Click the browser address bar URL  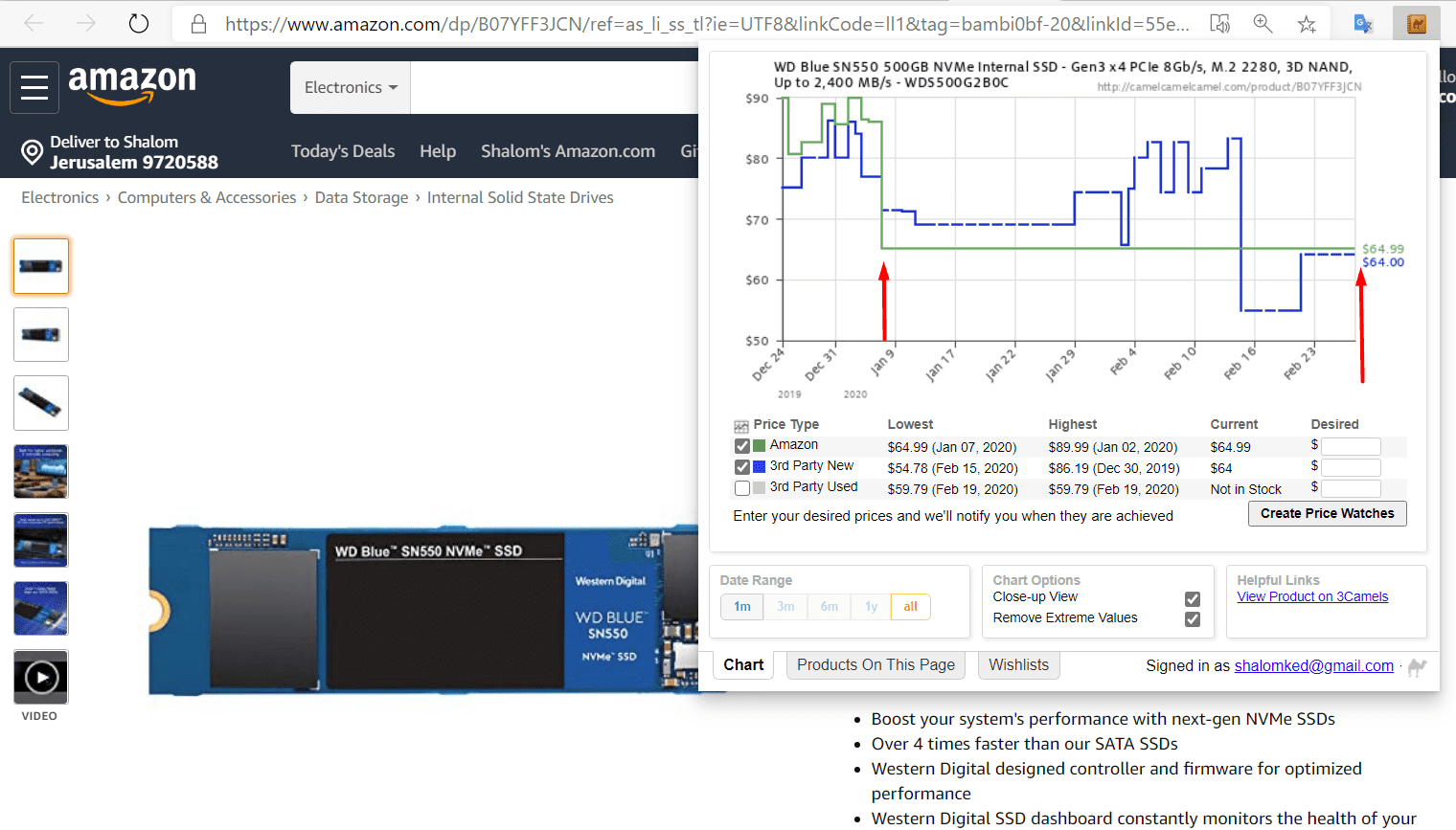707,24
